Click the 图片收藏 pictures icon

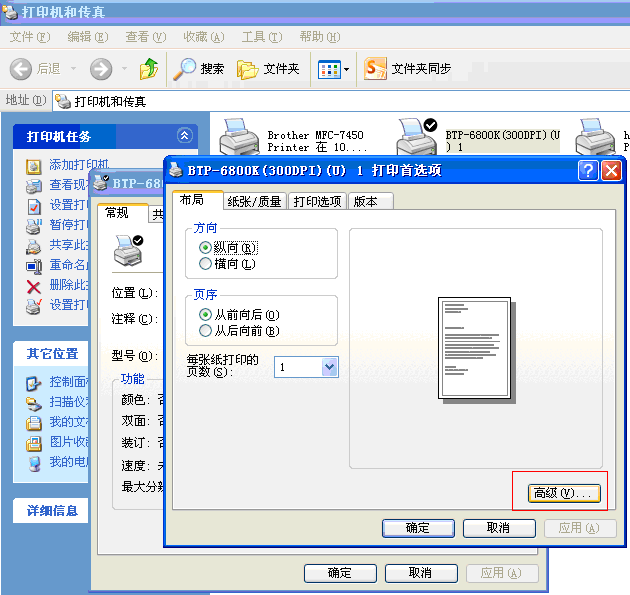34,443
